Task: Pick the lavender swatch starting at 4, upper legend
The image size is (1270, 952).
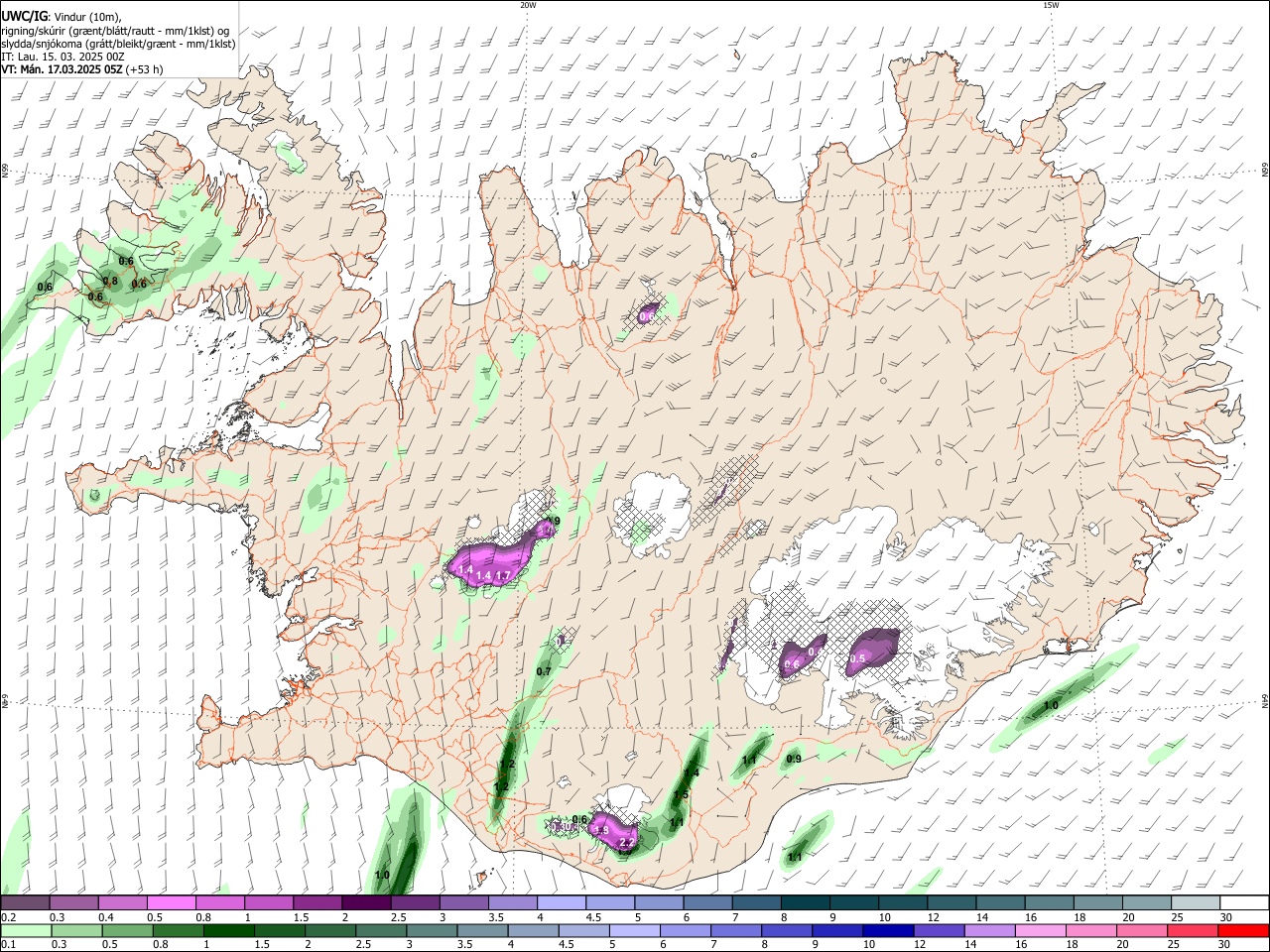Action: tap(560, 903)
